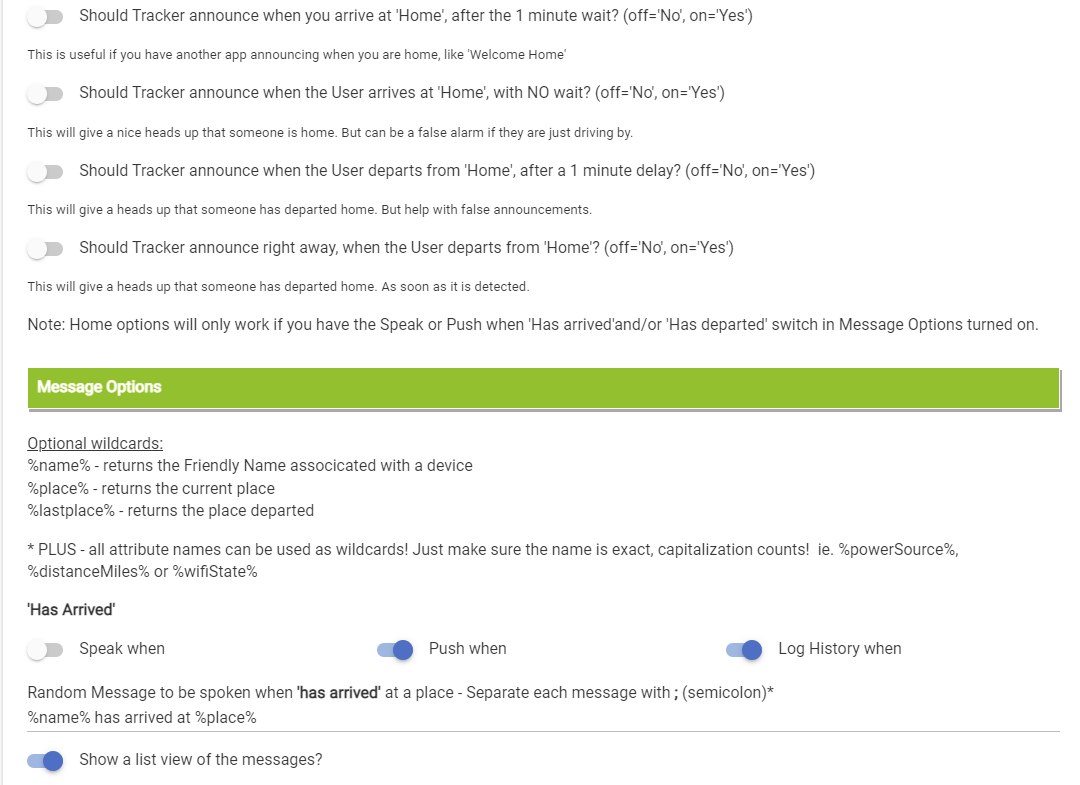The width and height of the screenshot is (1080, 785).
Task: Disable the 'Push when' switch
Action: coord(395,650)
